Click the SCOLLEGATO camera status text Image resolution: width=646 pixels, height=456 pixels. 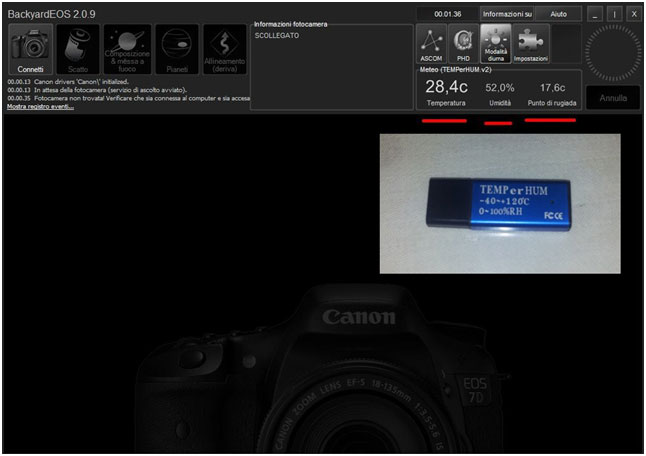(277, 35)
